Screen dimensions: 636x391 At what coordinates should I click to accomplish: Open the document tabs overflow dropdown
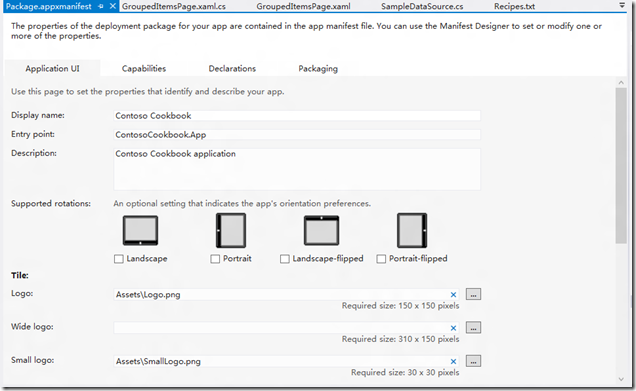click(x=622, y=5)
